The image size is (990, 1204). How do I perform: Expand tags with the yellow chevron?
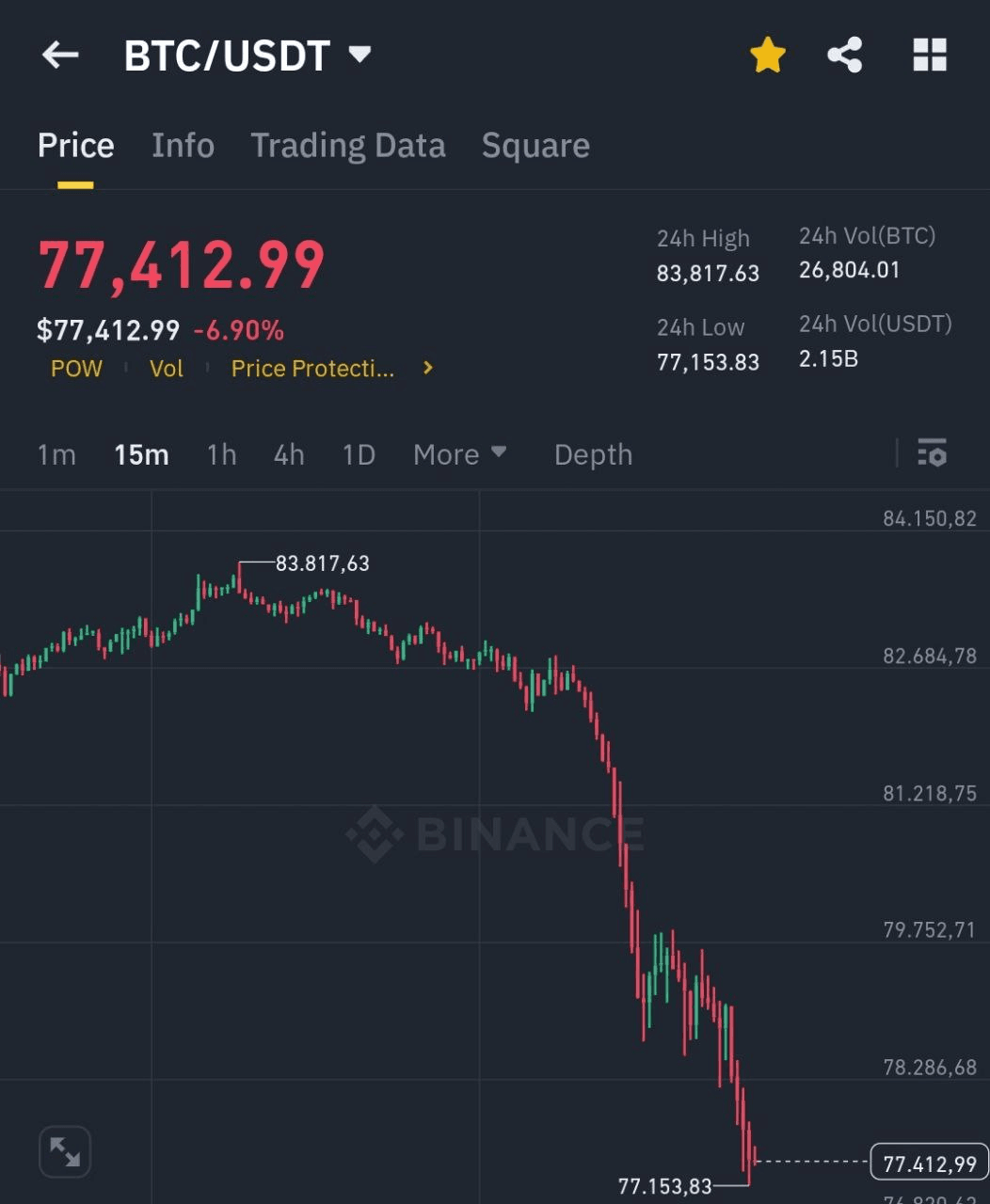click(428, 368)
